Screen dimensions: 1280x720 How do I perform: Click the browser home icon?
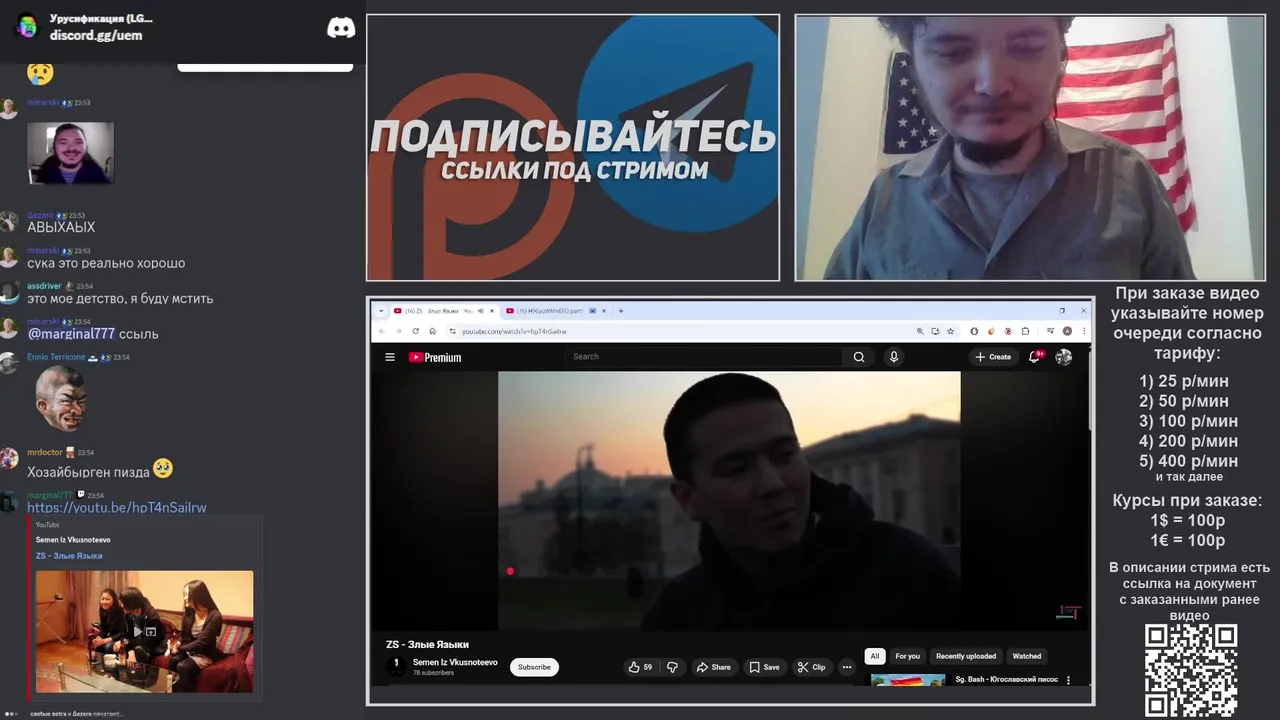[x=432, y=331]
